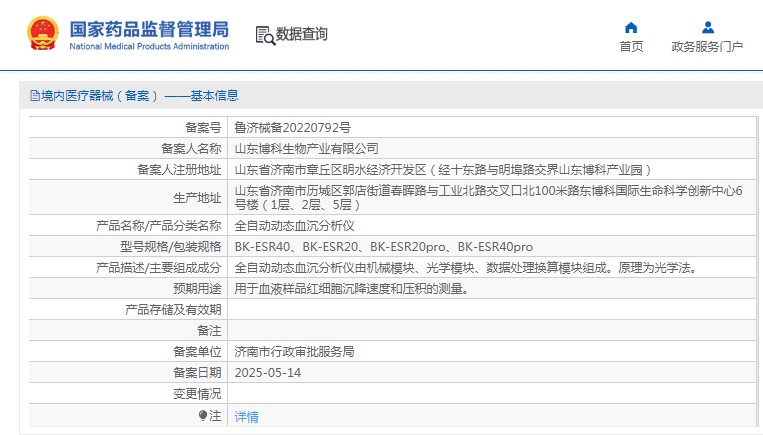Select product name 全自动动态血沉分析仪
Screen dimensions: 763x435
(294, 225)
